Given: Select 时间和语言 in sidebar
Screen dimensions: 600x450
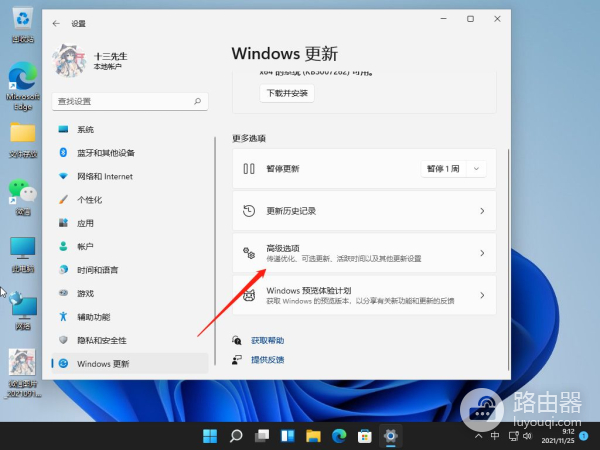Looking at the screenshot, I should pyautogui.click(x=130, y=270).
